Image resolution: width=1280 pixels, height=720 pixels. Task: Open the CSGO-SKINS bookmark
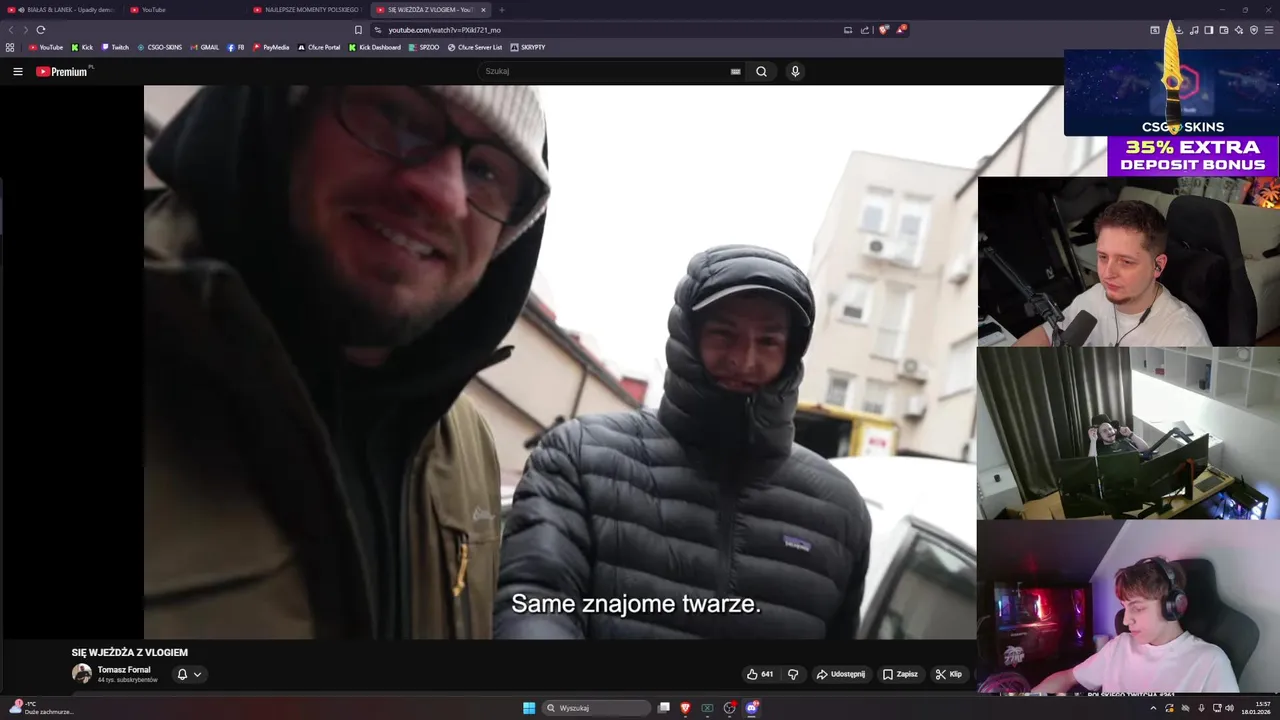tap(159, 47)
